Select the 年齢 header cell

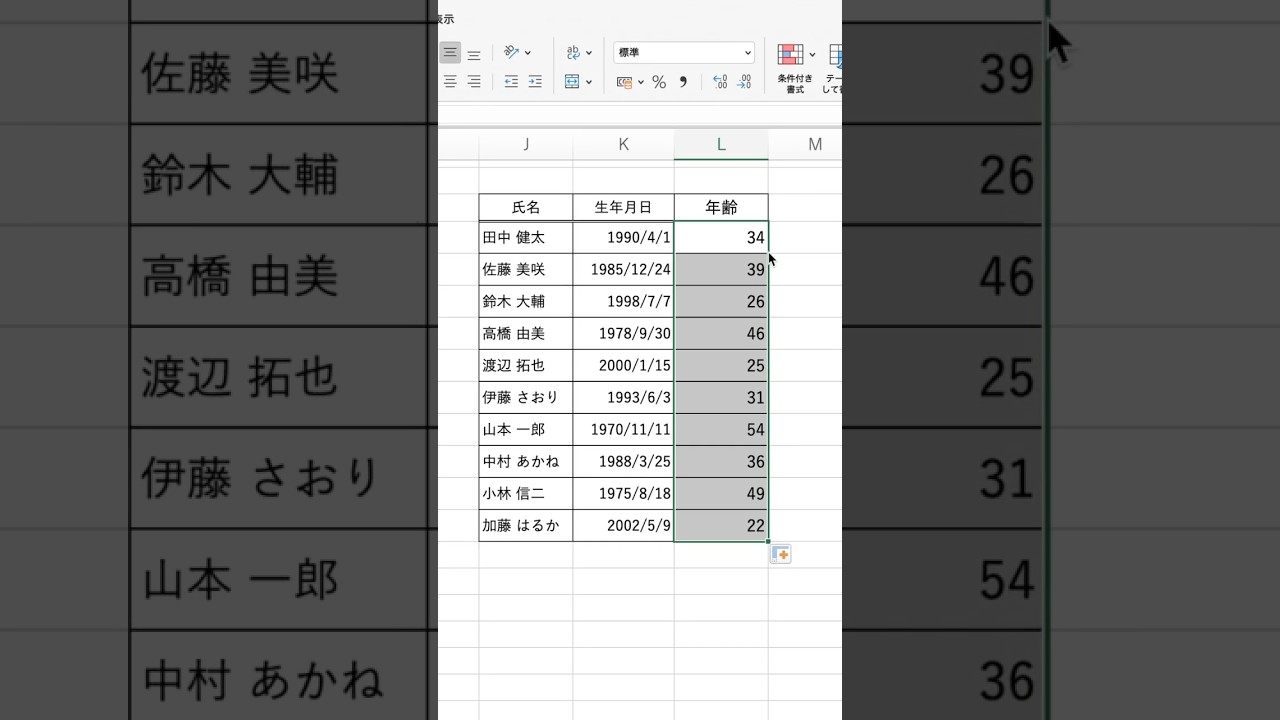(721, 207)
